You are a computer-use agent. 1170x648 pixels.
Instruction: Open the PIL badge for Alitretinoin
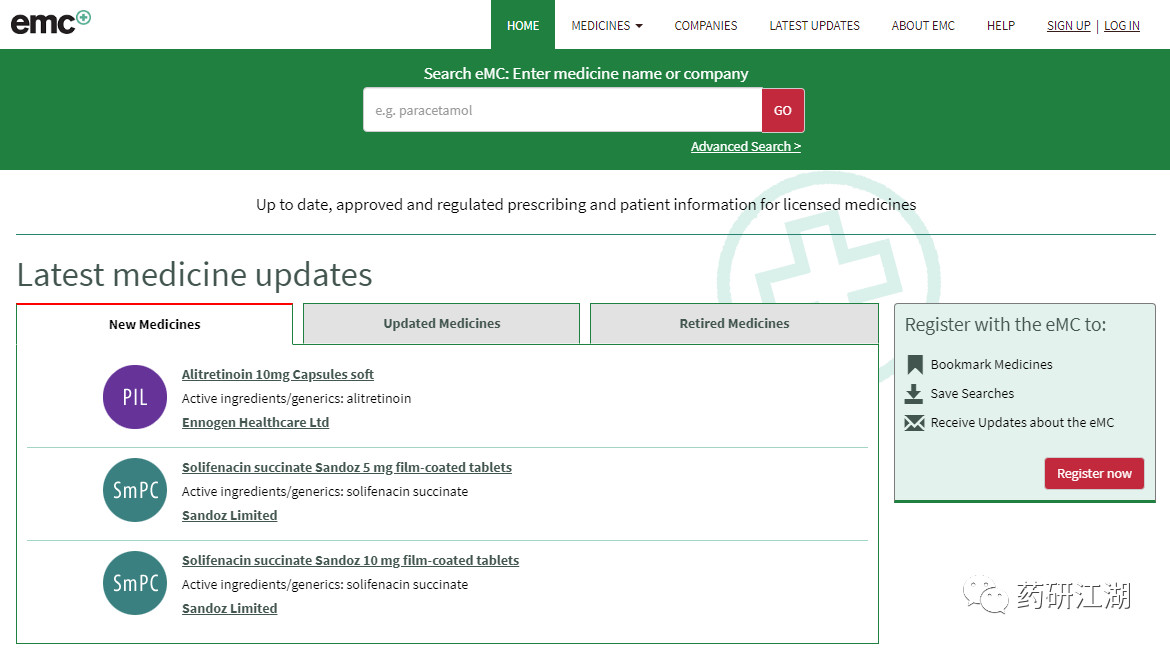coord(135,397)
